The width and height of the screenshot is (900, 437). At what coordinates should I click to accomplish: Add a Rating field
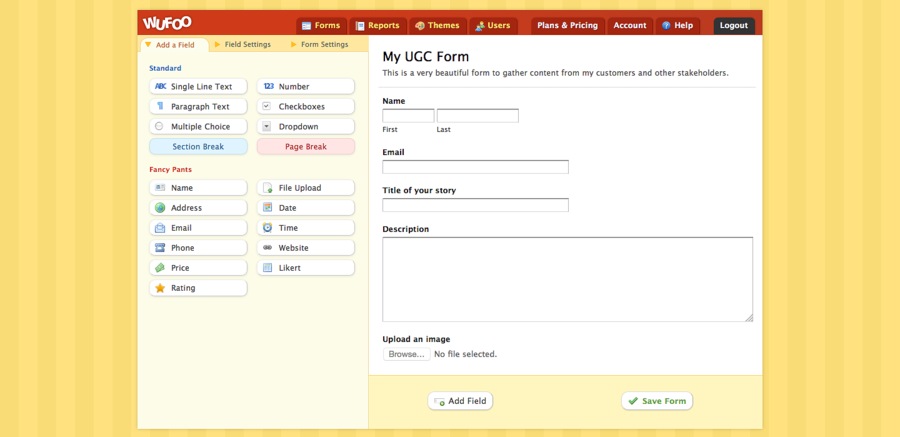click(x=198, y=288)
